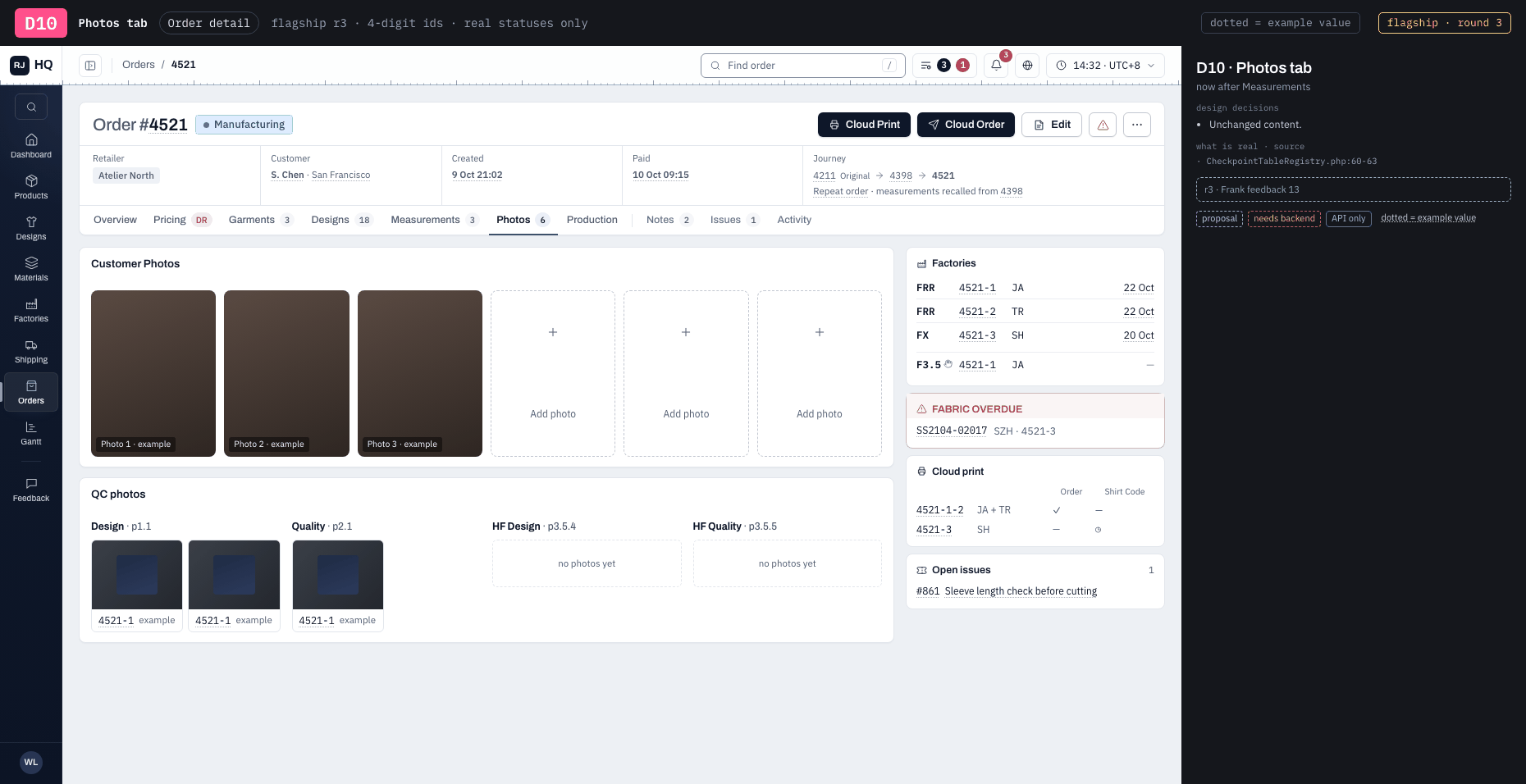Open the WL user avatar
This screenshot has width=1526, height=784.
point(31,762)
